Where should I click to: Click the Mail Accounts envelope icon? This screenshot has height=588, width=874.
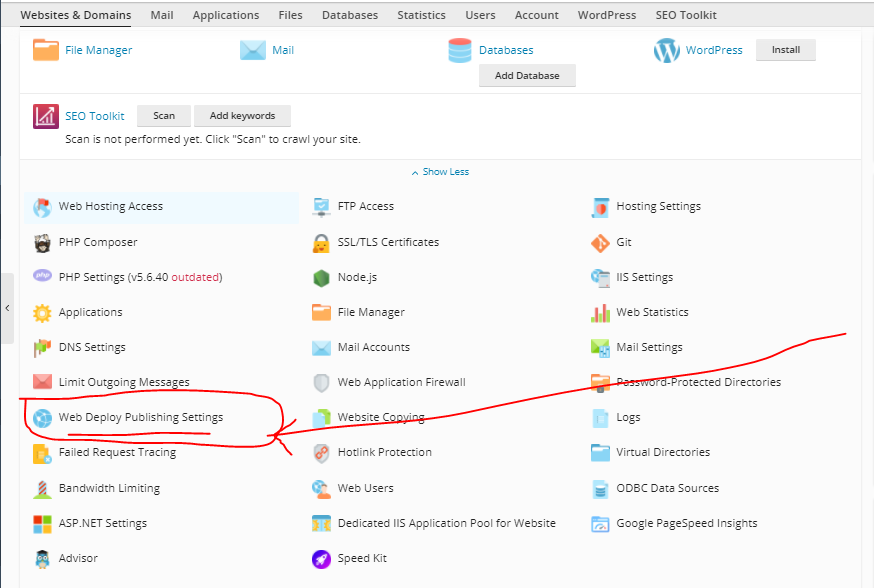pyautogui.click(x=321, y=348)
